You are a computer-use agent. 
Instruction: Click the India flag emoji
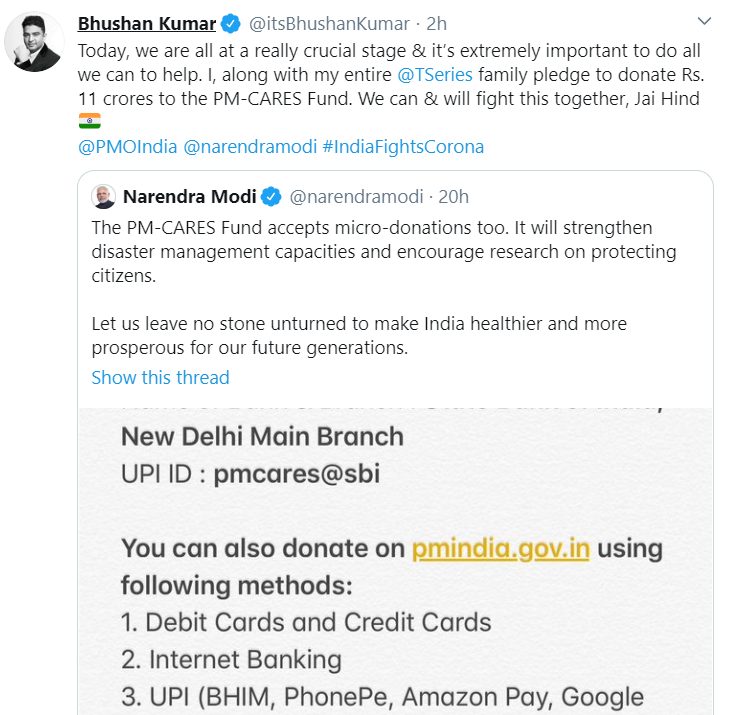click(89, 122)
